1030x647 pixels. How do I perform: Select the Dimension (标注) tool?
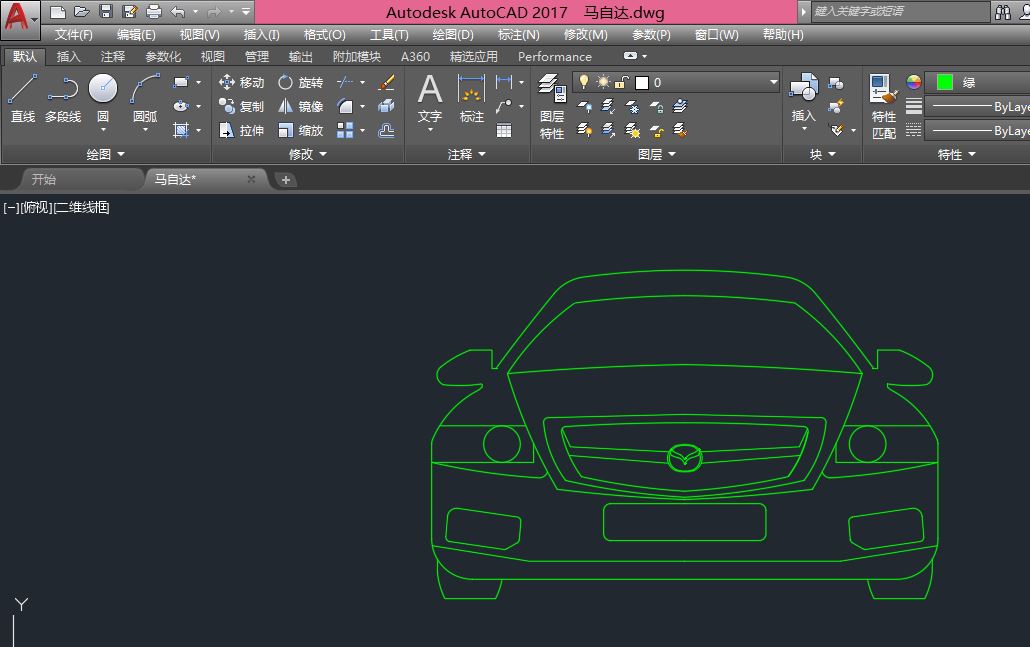point(472,99)
